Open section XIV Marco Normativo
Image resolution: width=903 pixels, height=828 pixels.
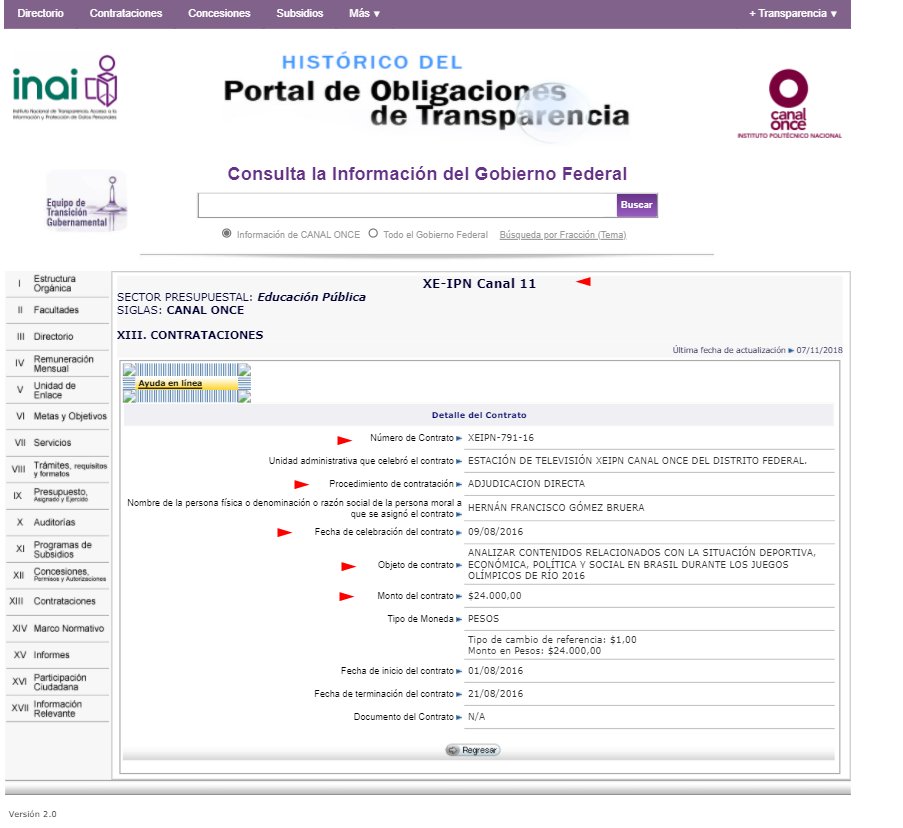click(x=57, y=628)
